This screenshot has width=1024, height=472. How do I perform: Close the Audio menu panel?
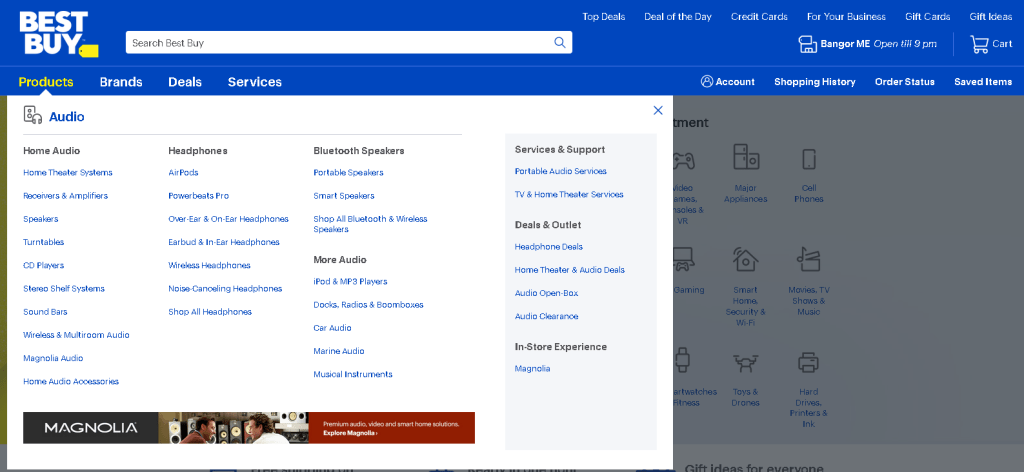[658, 111]
